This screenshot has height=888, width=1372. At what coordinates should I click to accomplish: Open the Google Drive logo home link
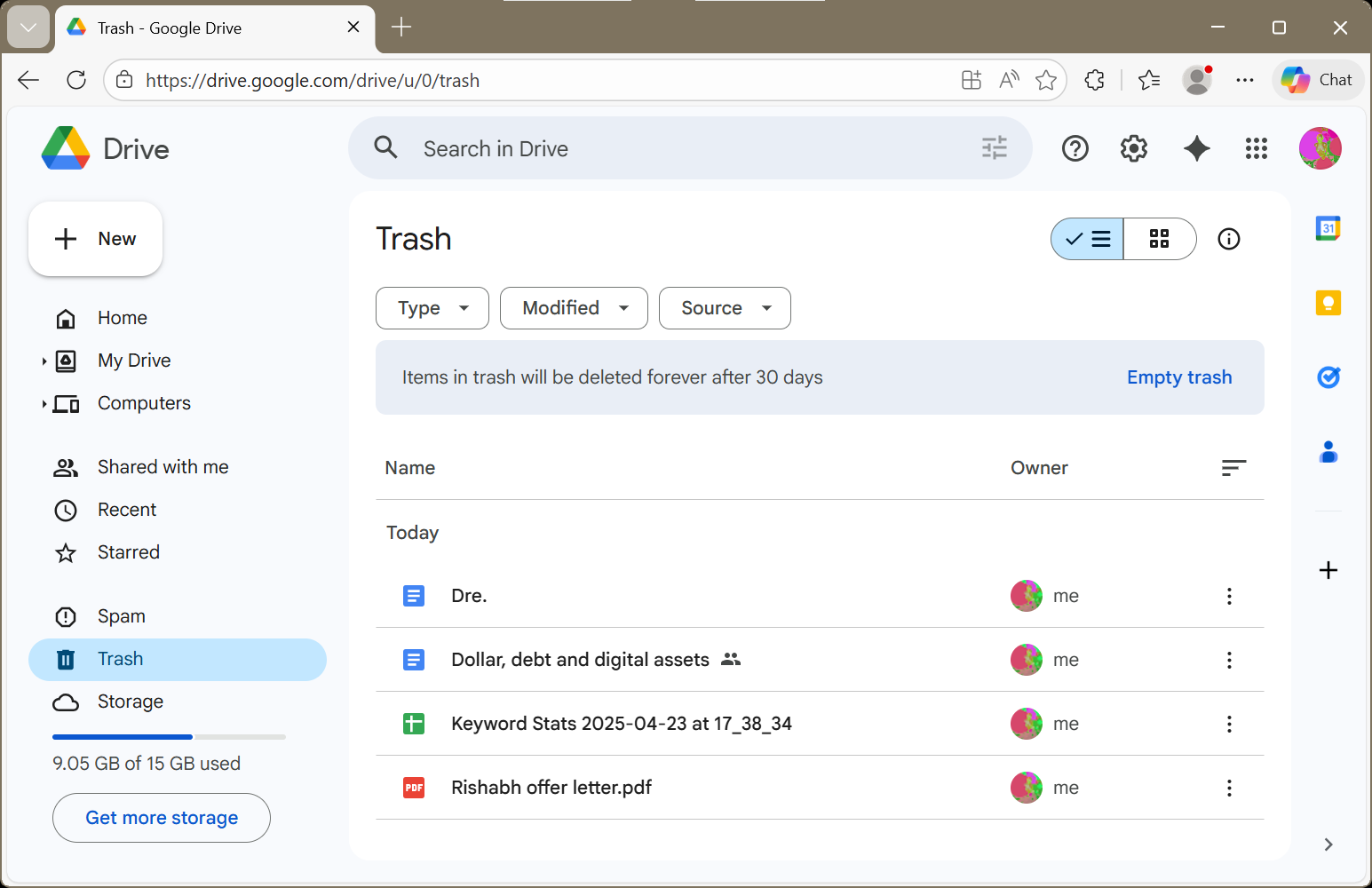click(106, 148)
